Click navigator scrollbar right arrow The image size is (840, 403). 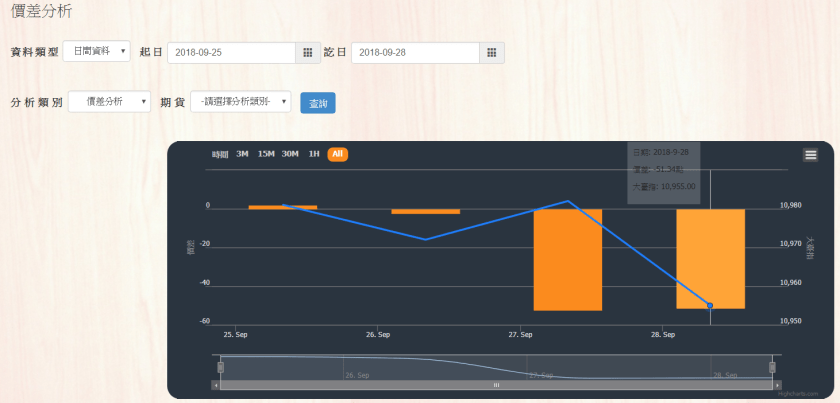777,385
